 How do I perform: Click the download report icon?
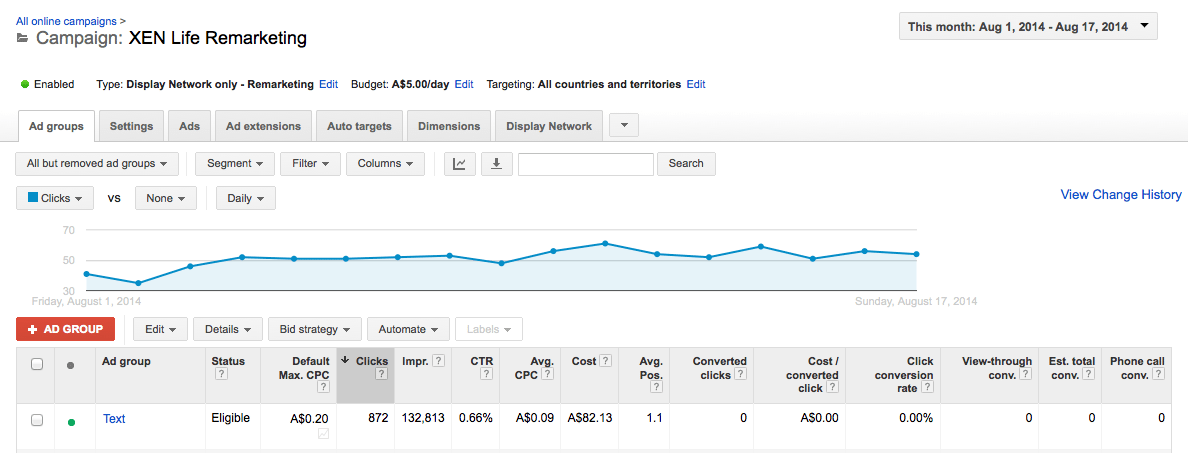tap(496, 164)
